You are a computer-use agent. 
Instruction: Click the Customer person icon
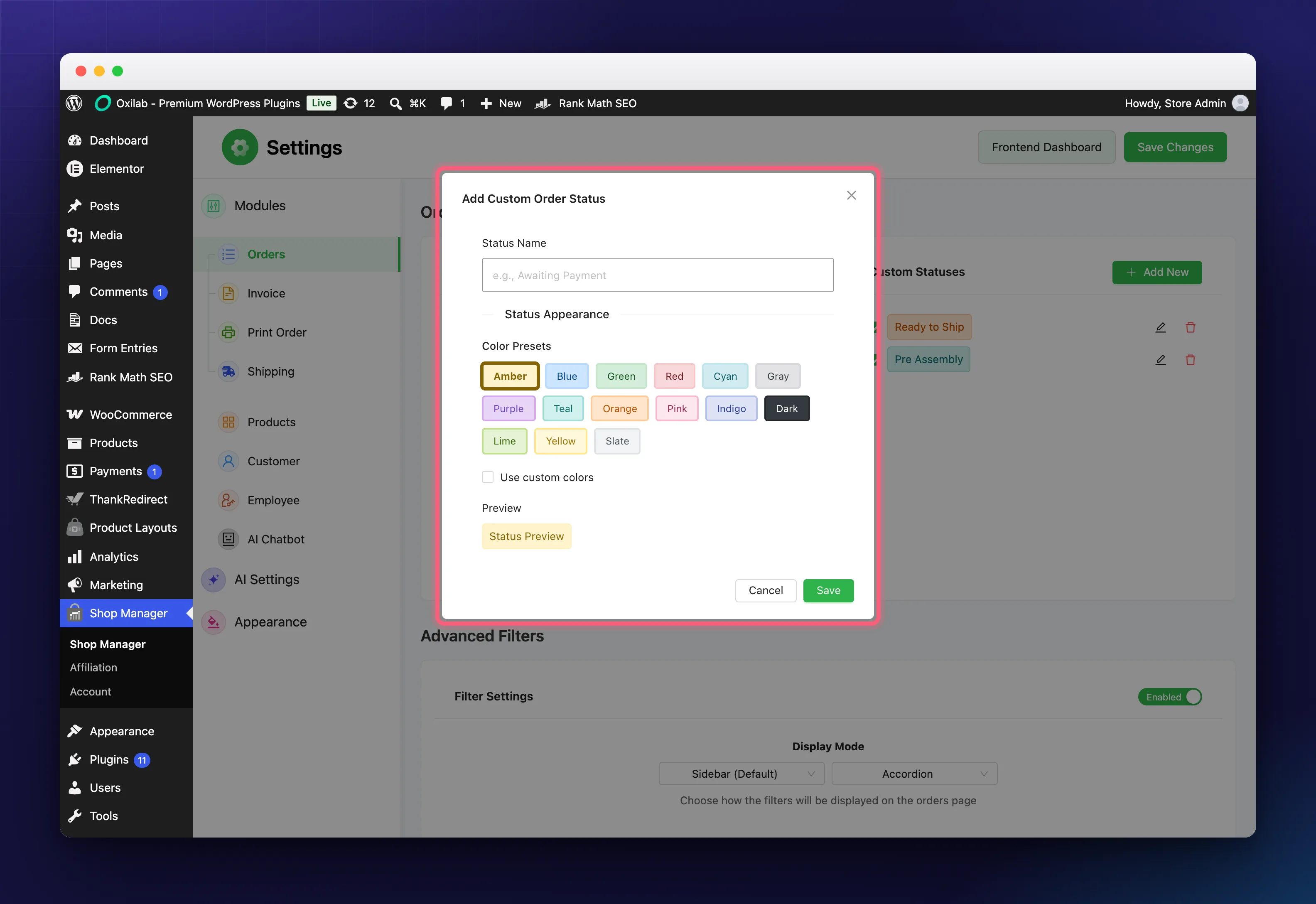pyautogui.click(x=228, y=461)
